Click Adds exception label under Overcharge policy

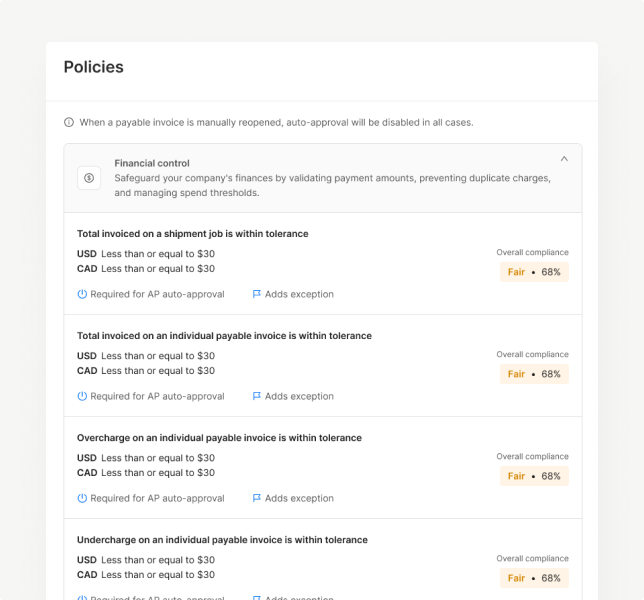299,498
